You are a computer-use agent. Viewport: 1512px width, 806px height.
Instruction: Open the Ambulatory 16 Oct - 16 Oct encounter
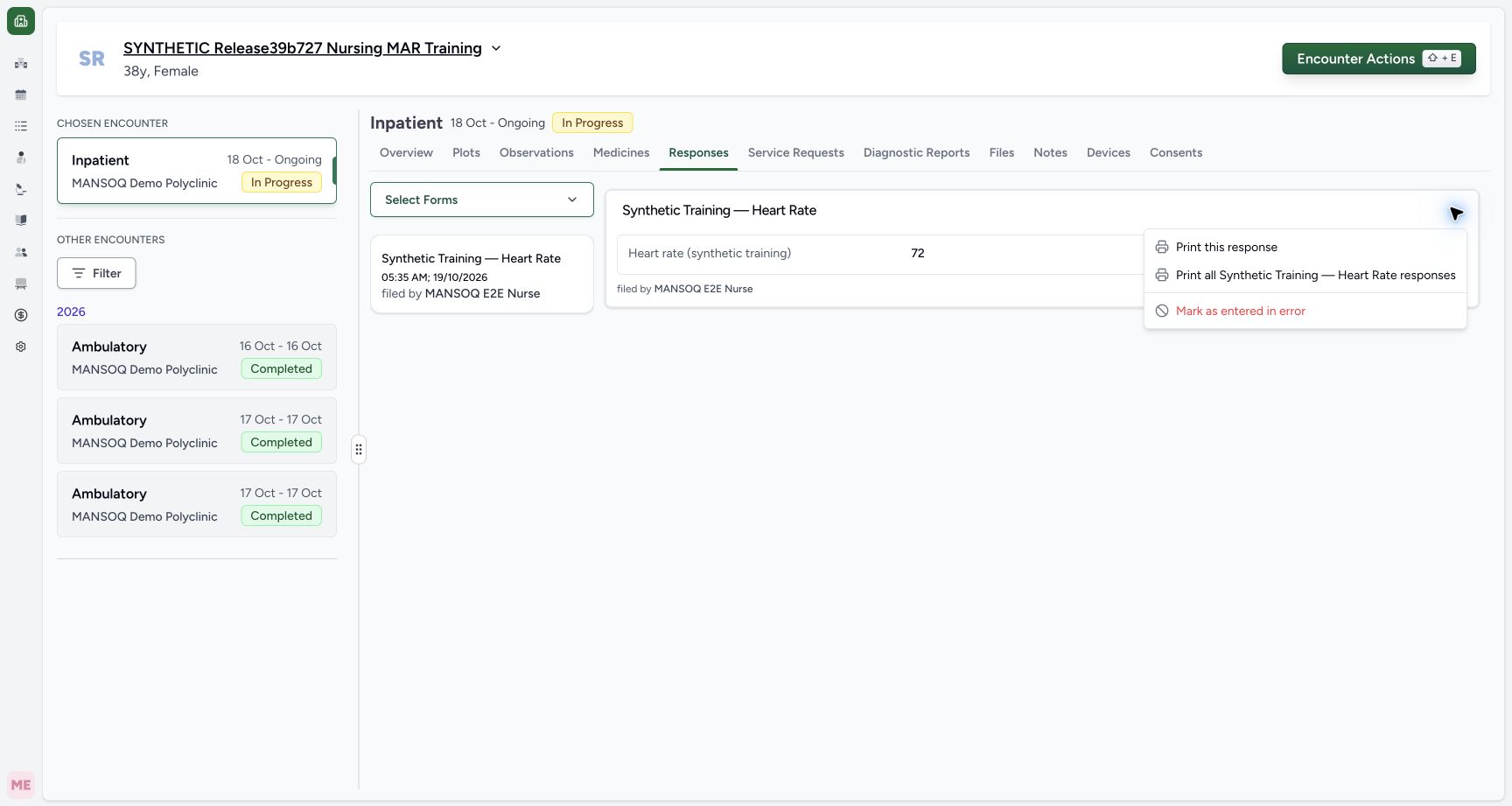click(x=197, y=357)
